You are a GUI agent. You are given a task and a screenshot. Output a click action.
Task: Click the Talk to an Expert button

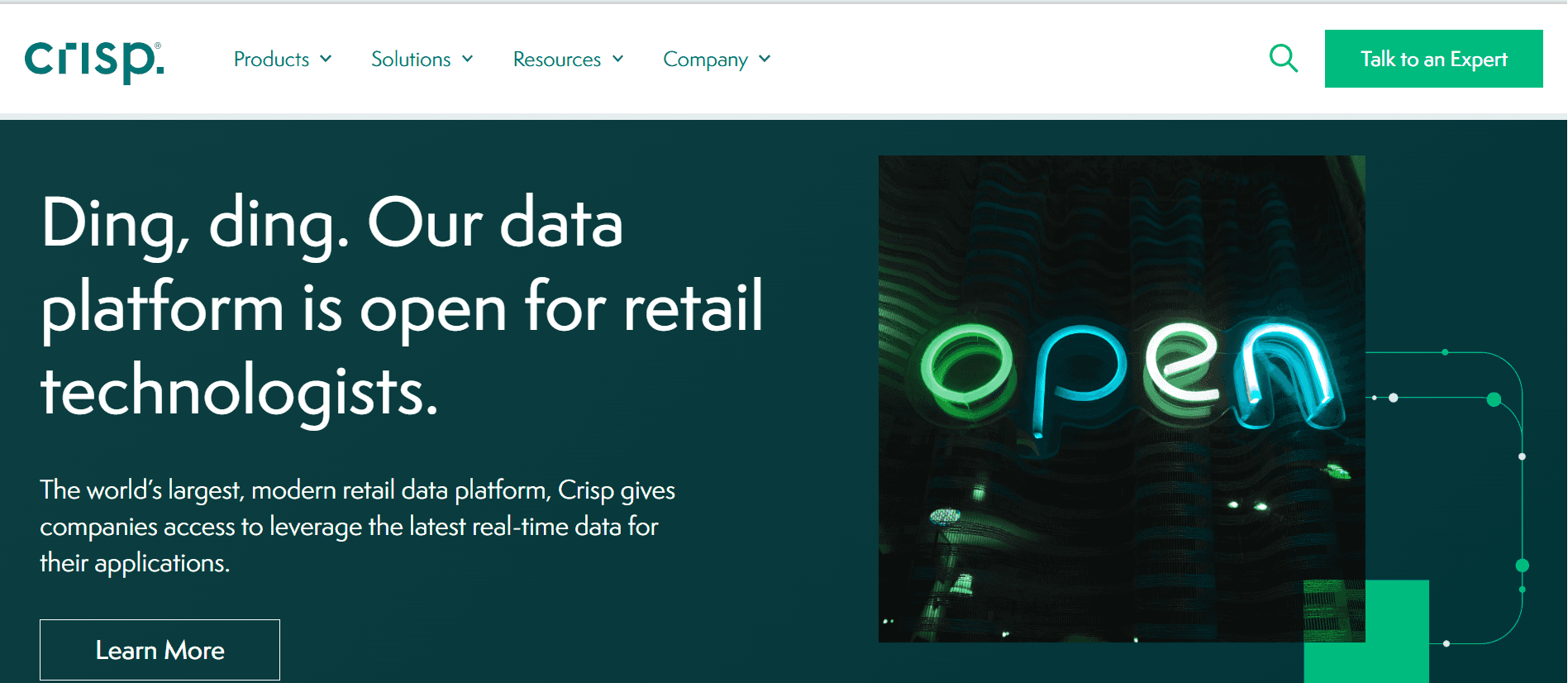pos(1433,59)
